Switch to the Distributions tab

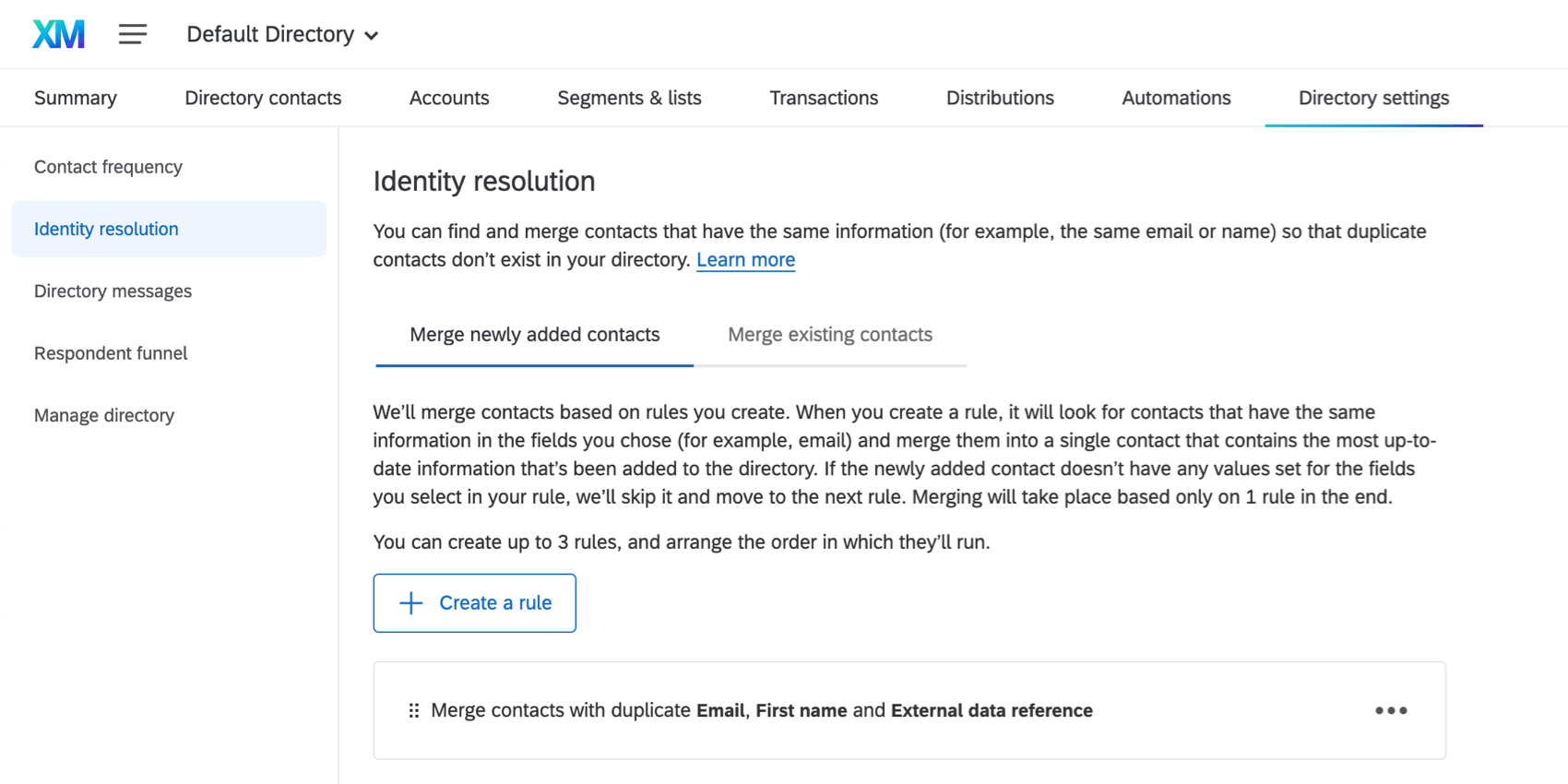click(x=1000, y=98)
